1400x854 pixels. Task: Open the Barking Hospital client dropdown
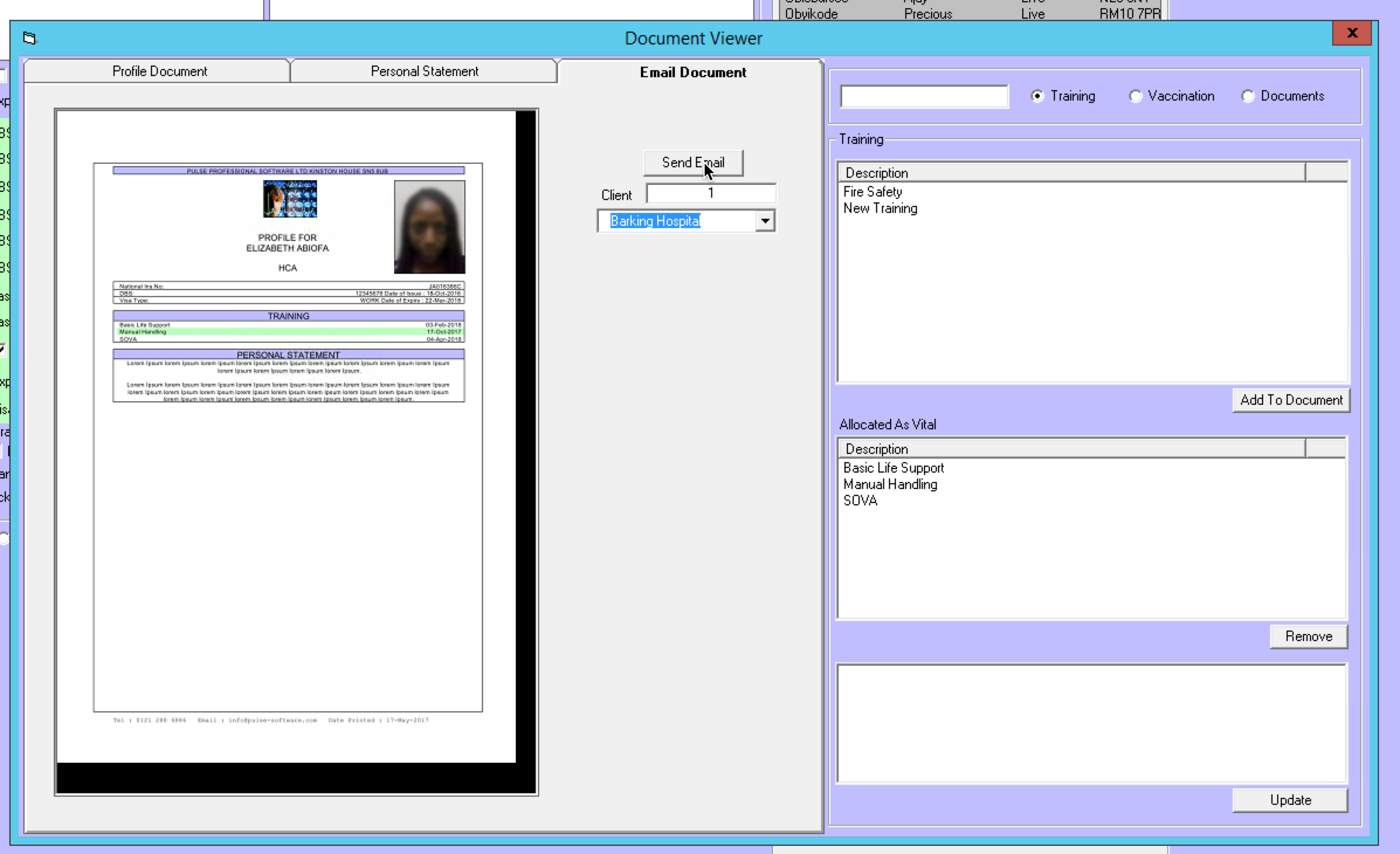pos(765,221)
